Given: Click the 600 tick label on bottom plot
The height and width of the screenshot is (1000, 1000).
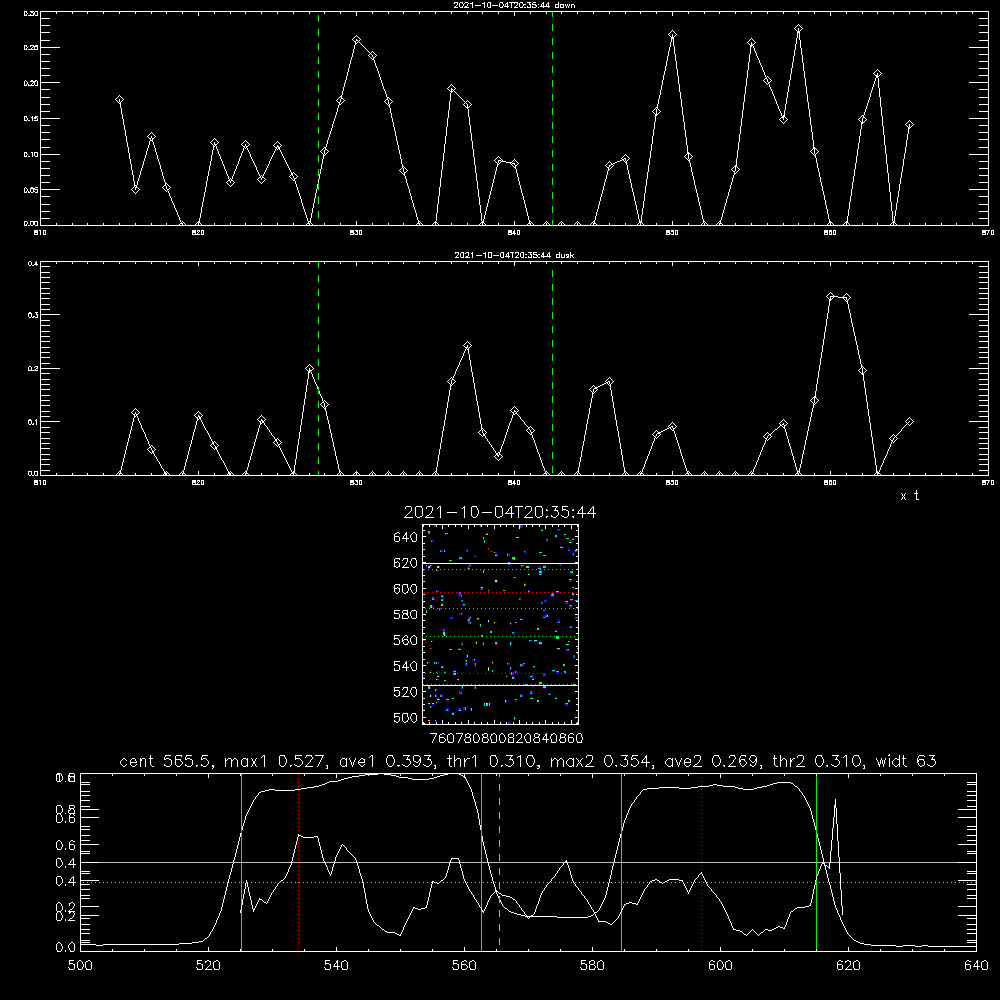Looking at the screenshot, I should coord(720,965).
